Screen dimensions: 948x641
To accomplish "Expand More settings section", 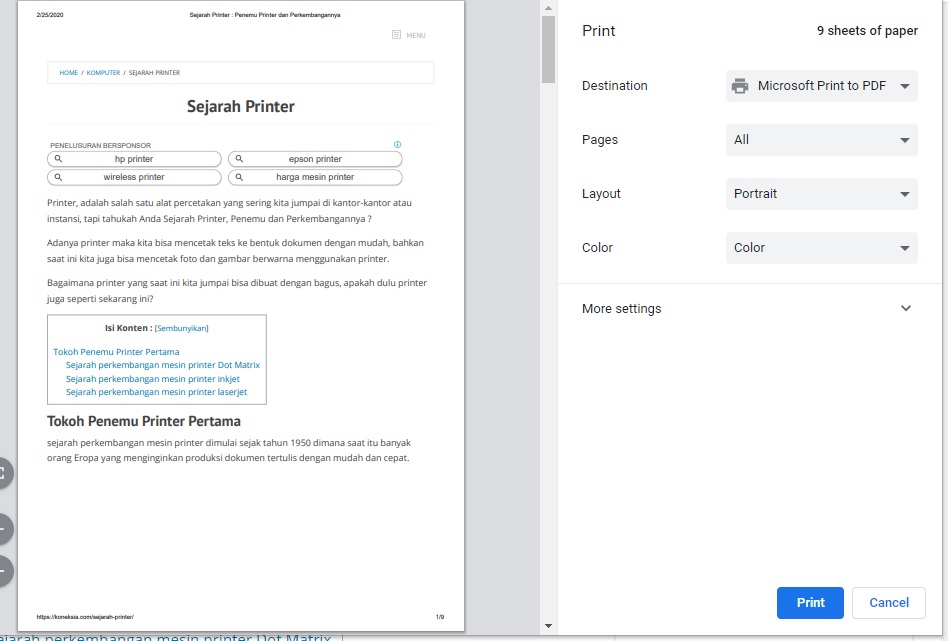I will pyautogui.click(x=747, y=308).
